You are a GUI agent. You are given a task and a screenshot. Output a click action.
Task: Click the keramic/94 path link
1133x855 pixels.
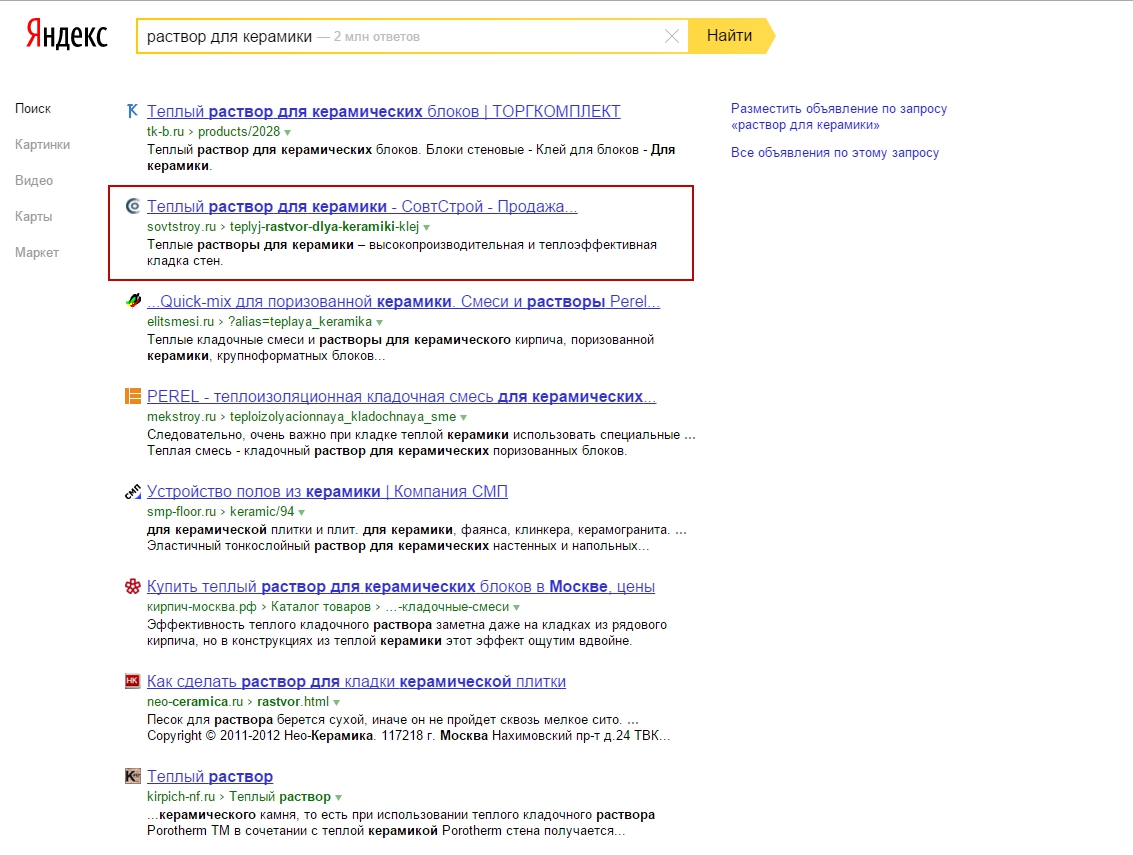coord(262,512)
